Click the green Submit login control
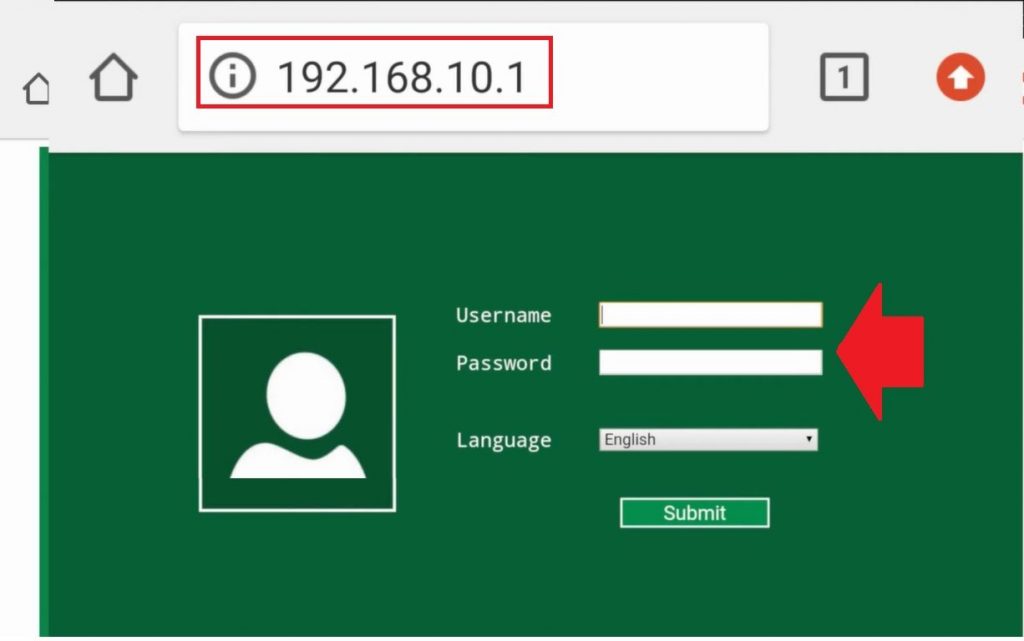The width and height of the screenshot is (1024, 641). (694, 513)
